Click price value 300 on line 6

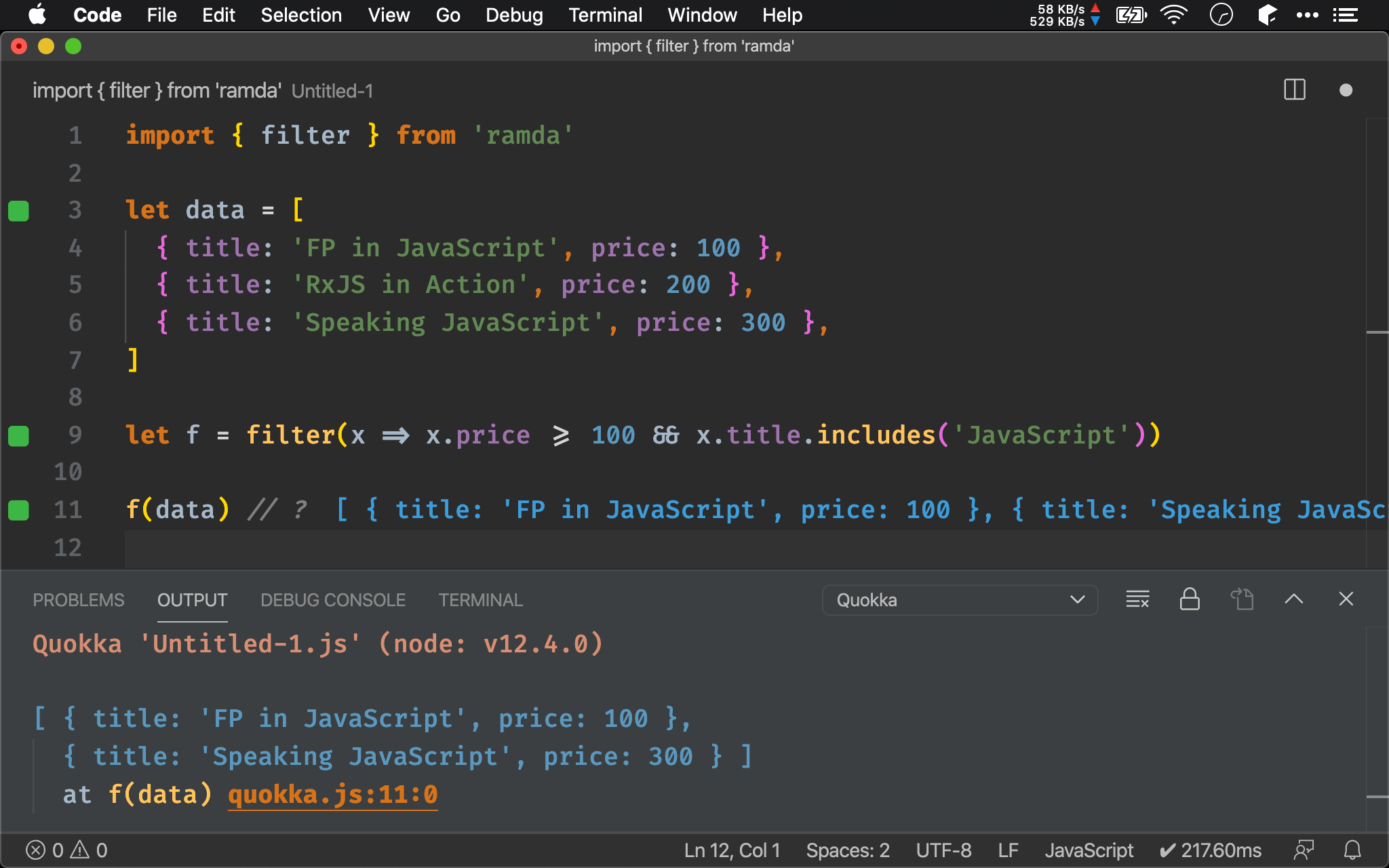[763, 323]
